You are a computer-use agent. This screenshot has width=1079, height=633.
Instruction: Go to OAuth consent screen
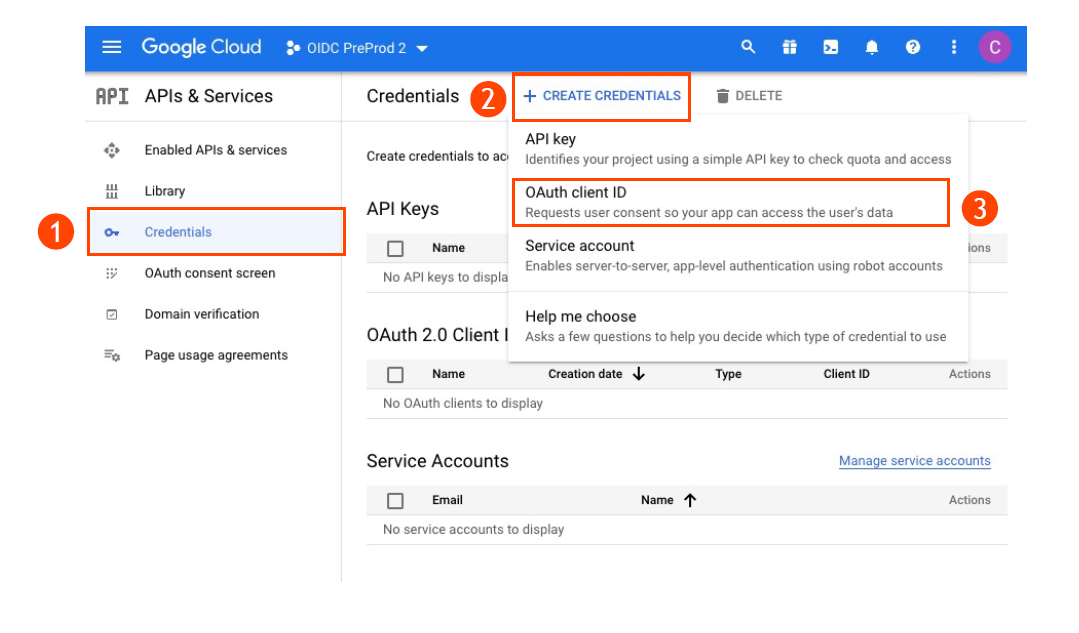coord(209,273)
